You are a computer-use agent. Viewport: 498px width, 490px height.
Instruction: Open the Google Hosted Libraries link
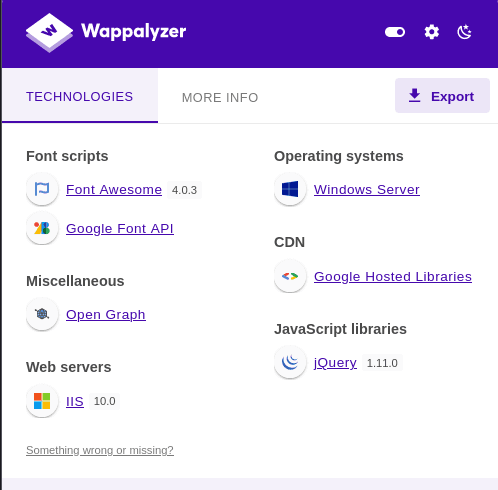tap(393, 277)
